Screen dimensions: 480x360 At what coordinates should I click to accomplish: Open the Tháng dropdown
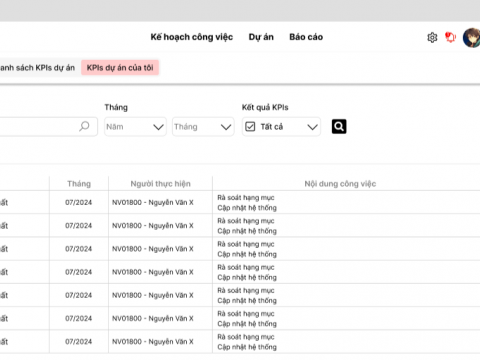[x=203, y=126]
